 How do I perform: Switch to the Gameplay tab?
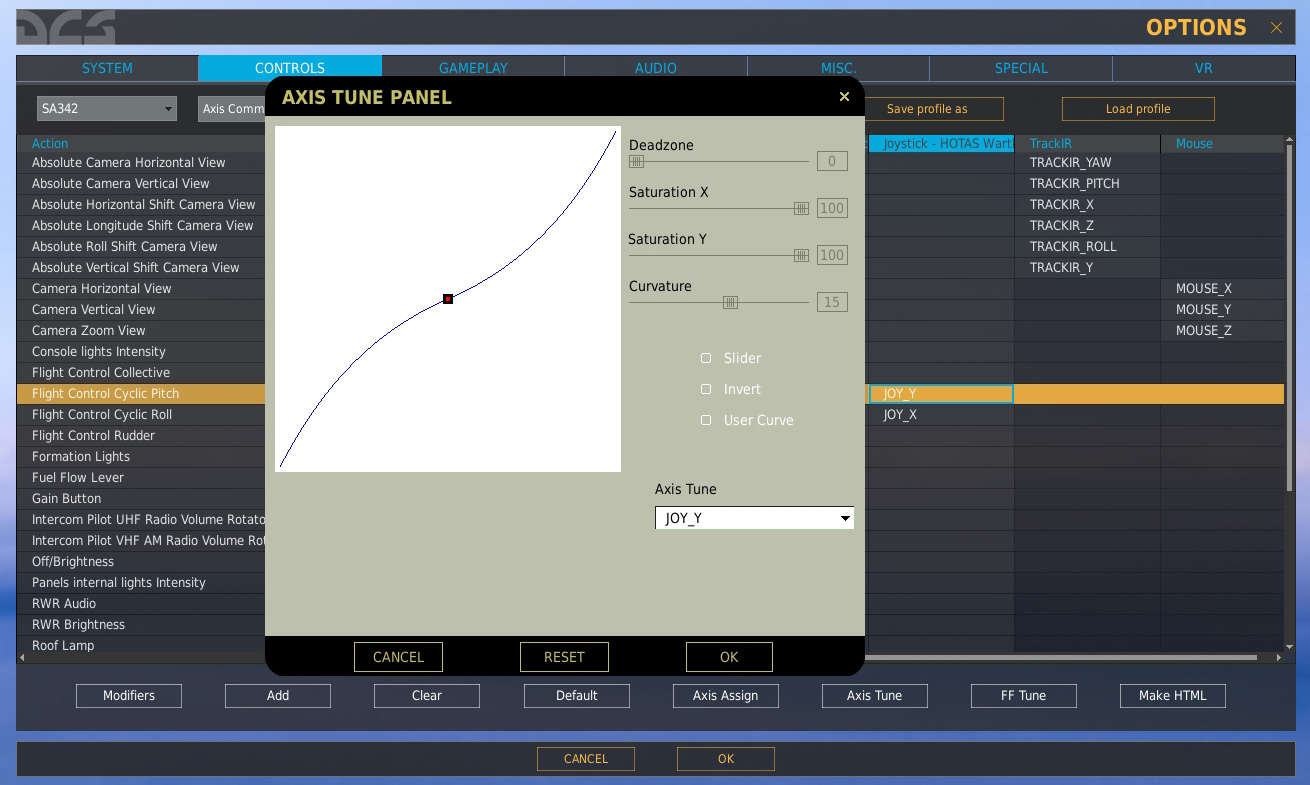coord(473,68)
